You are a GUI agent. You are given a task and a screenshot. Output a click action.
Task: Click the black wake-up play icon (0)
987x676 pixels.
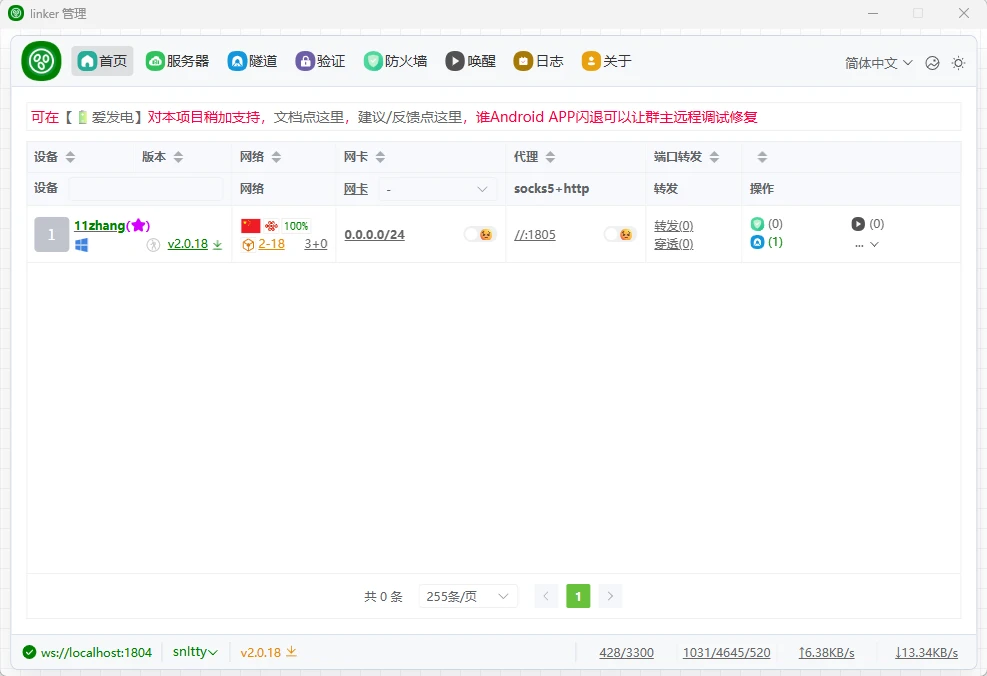point(858,223)
